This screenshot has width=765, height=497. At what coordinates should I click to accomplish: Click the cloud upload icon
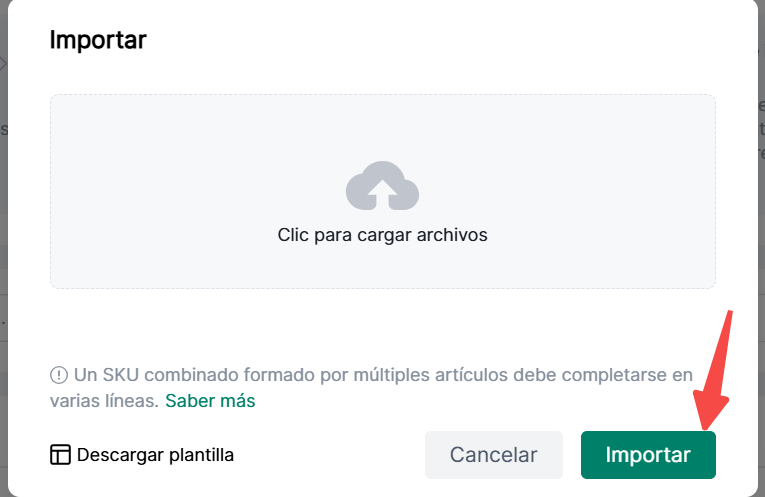(382, 186)
